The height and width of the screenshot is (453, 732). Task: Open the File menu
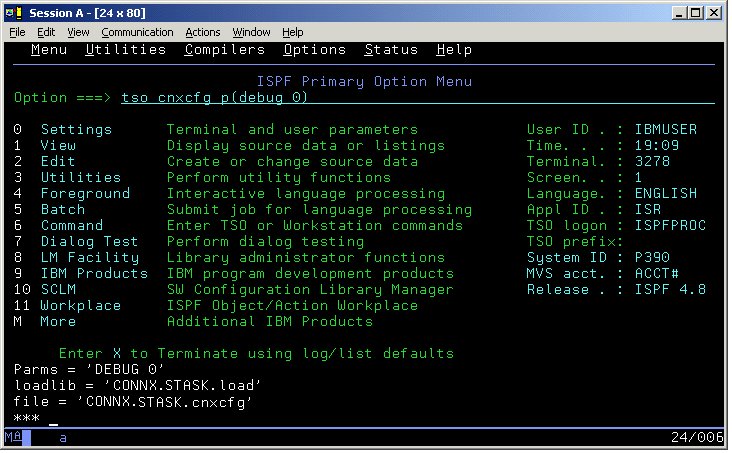tap(17, 32)
